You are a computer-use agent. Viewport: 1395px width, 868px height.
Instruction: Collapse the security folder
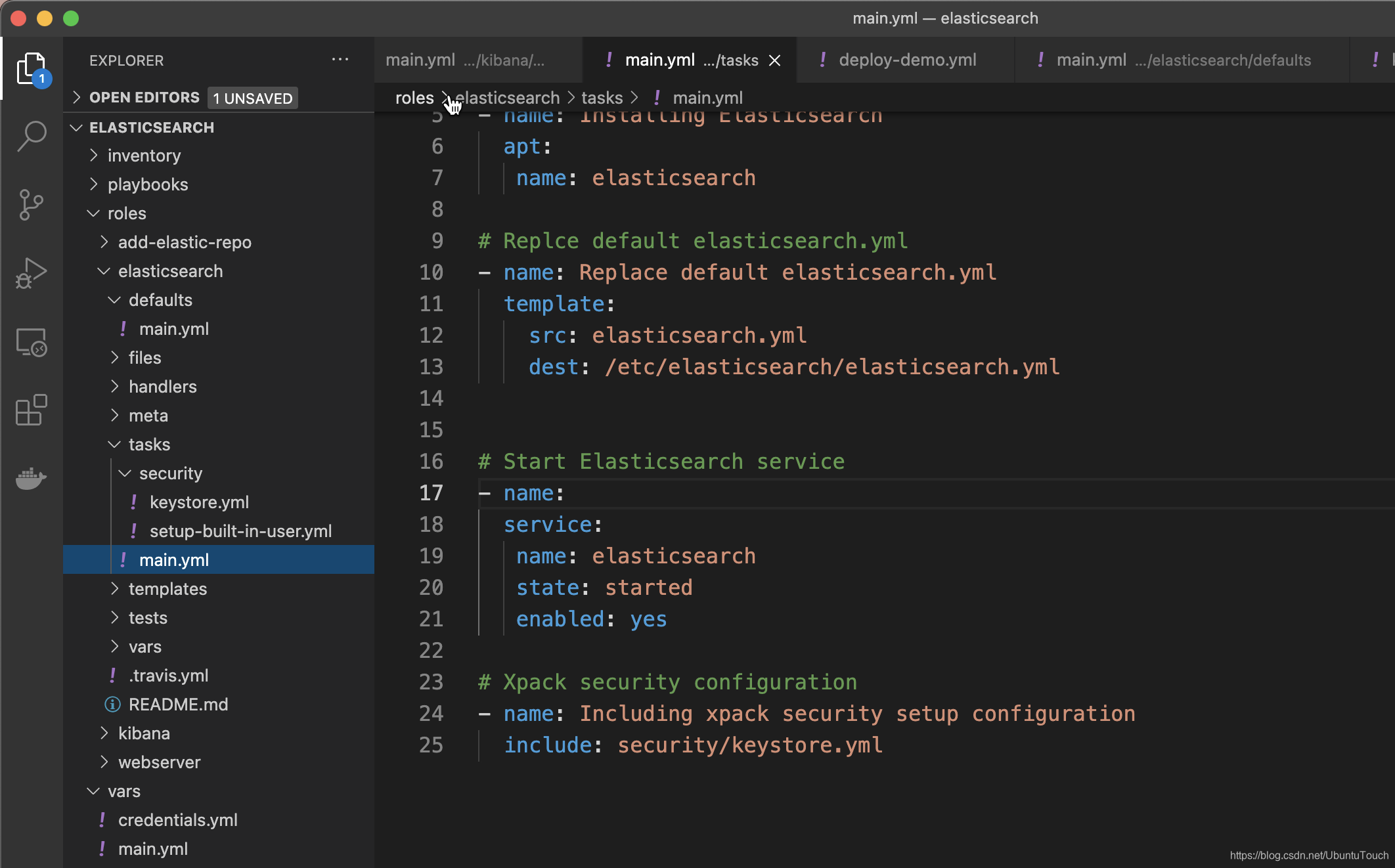[170, 473]
